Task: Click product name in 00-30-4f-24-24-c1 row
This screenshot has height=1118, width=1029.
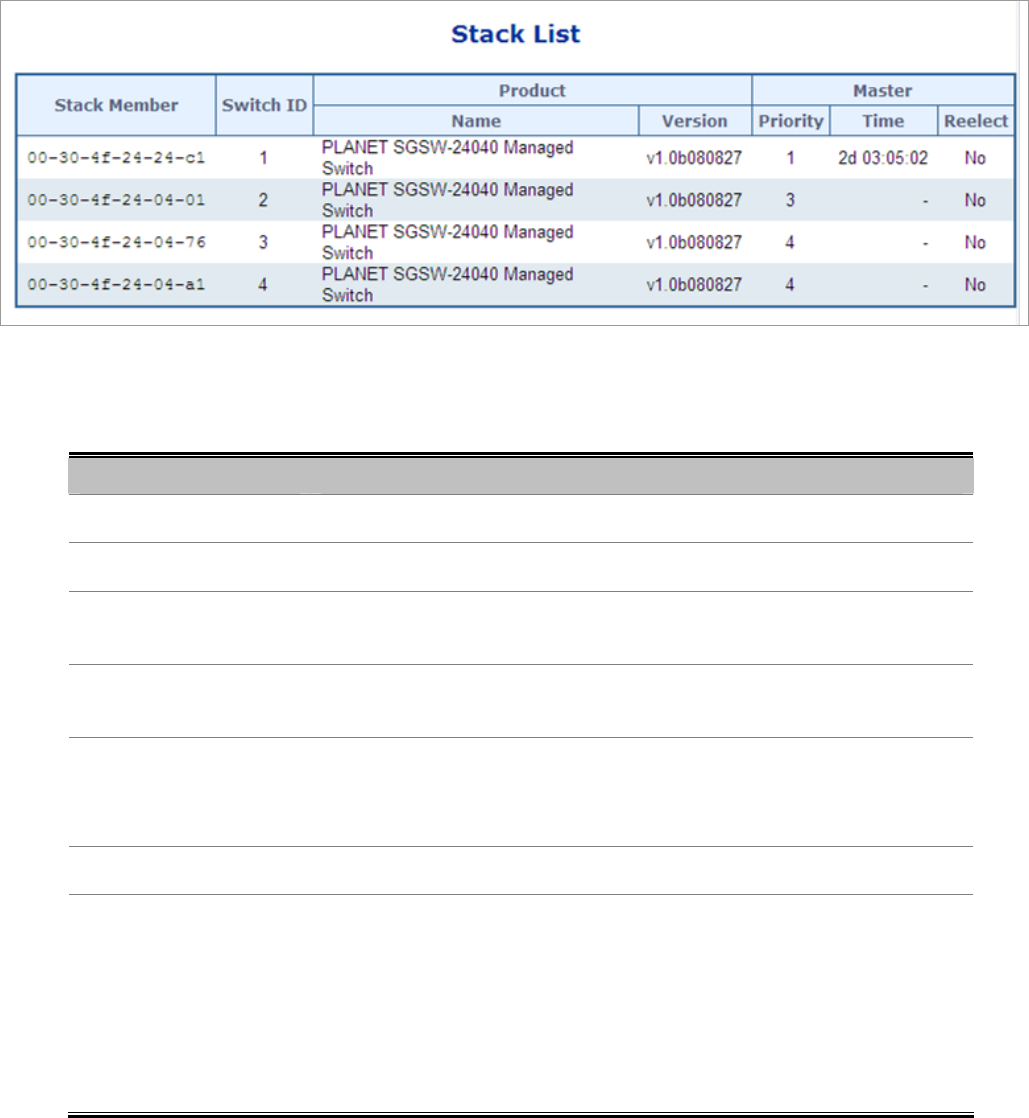Action: tap(447, 158)
